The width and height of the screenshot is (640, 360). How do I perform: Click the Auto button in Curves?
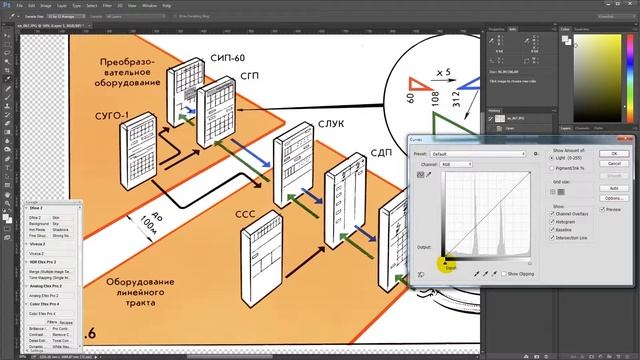pos(614,188)
